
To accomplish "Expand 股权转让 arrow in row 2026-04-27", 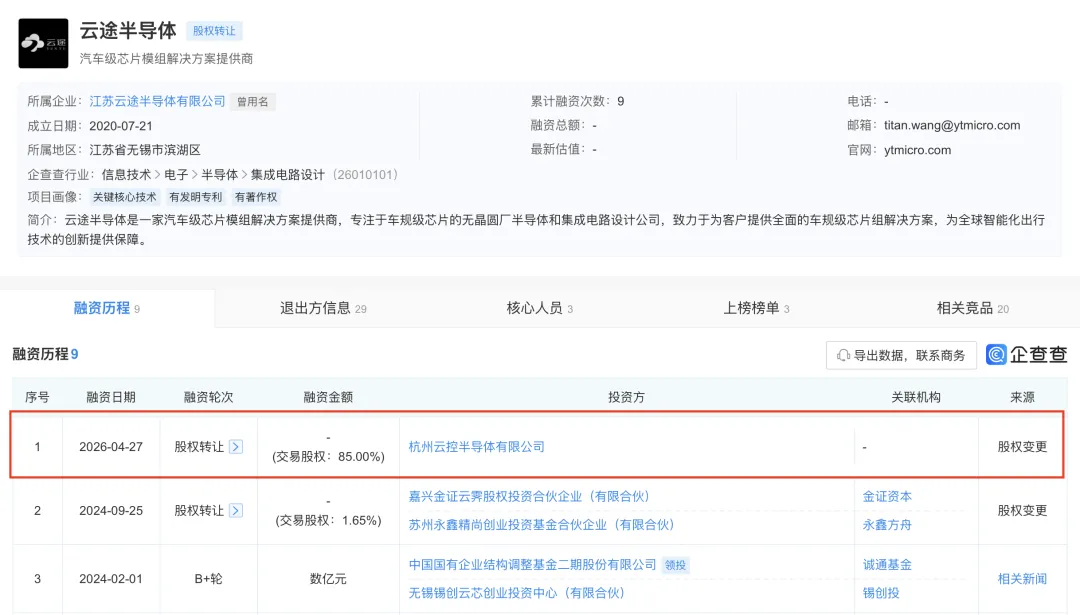I will [236, 447].
